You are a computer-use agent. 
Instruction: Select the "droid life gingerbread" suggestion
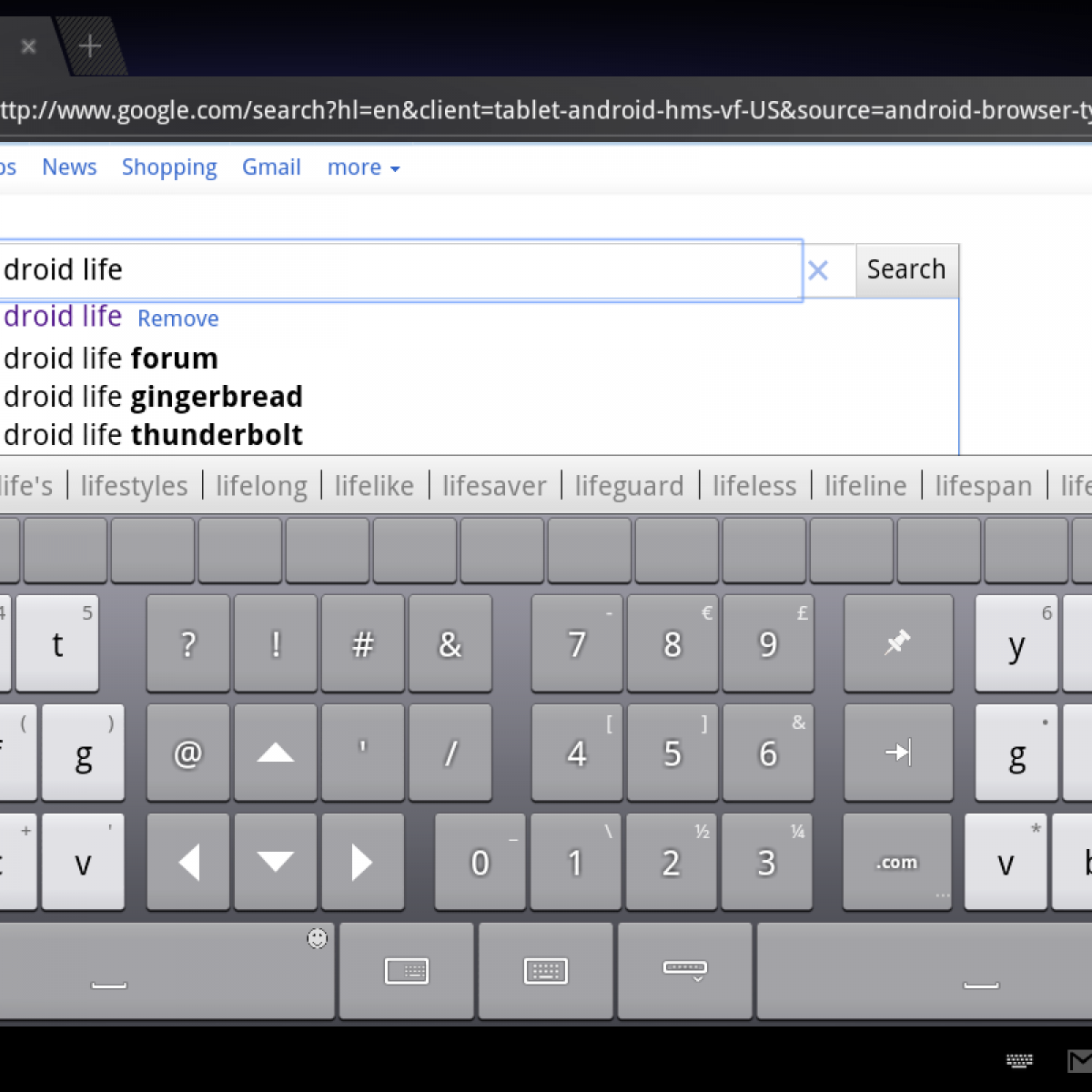(153, 397)
